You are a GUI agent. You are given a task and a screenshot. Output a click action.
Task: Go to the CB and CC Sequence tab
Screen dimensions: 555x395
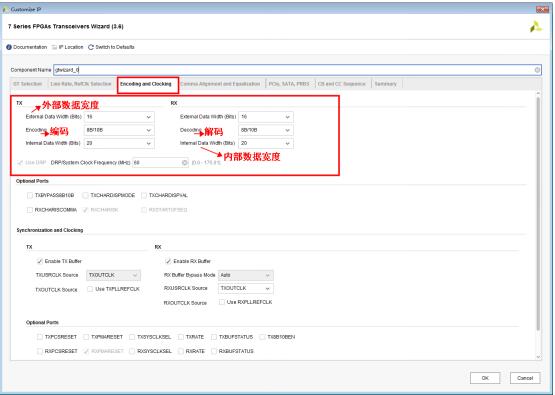click(x=342, y=84)
